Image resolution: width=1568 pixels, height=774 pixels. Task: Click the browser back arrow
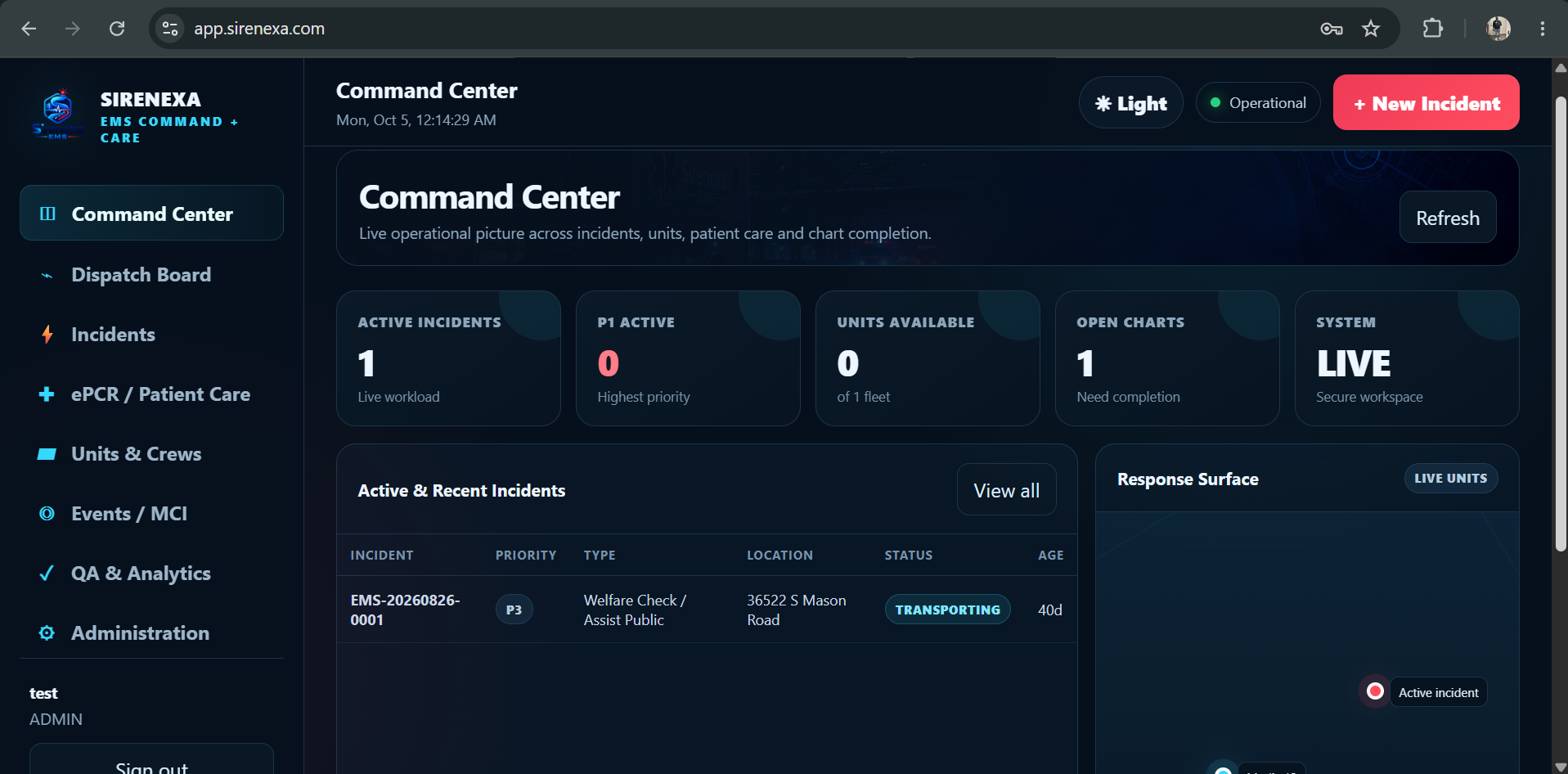29,29
